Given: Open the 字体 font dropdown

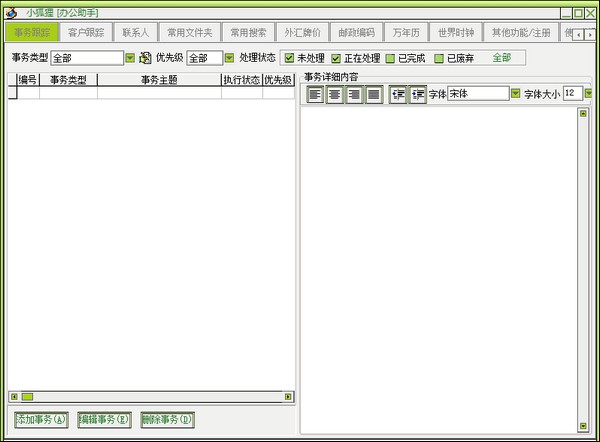Looking at the screenshot, I should (516, 94).
